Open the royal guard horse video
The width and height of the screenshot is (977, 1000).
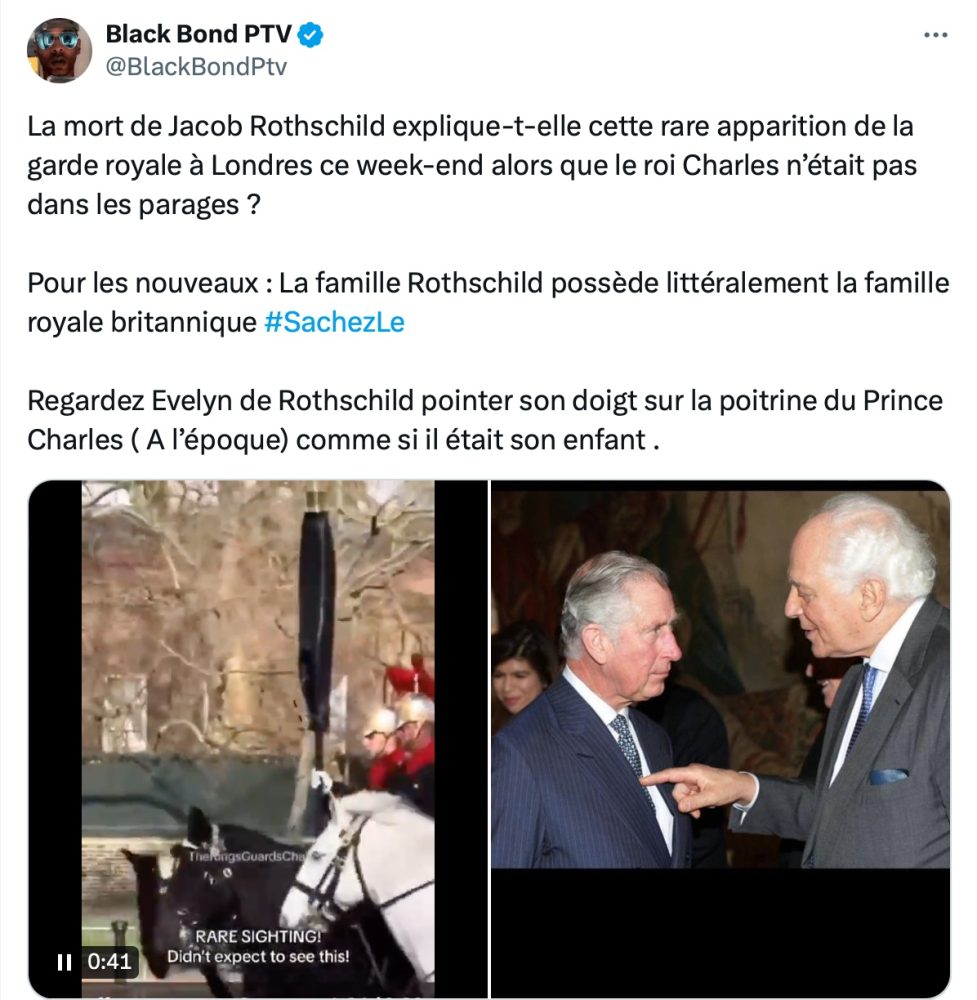pyautogui.click(x=258, y=739)
